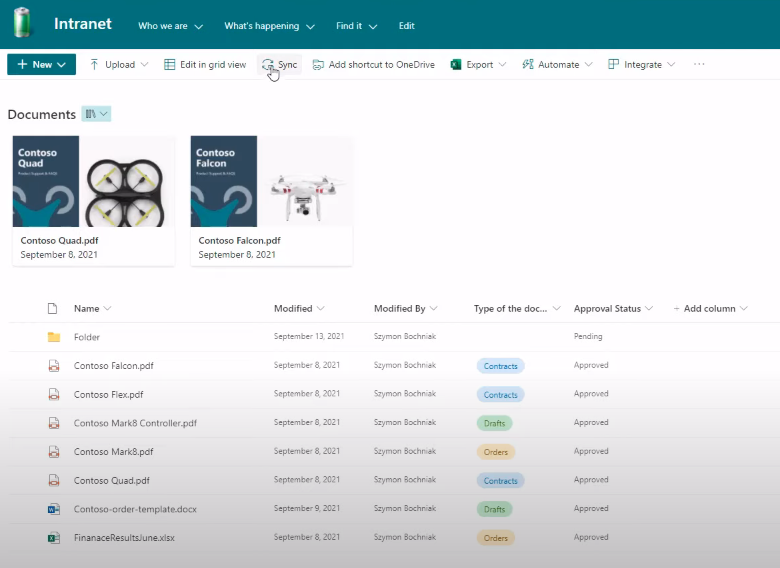Viewport: 780px width, 568px height.
Task: Click the file type column header icon
Action: click(52, 309)
